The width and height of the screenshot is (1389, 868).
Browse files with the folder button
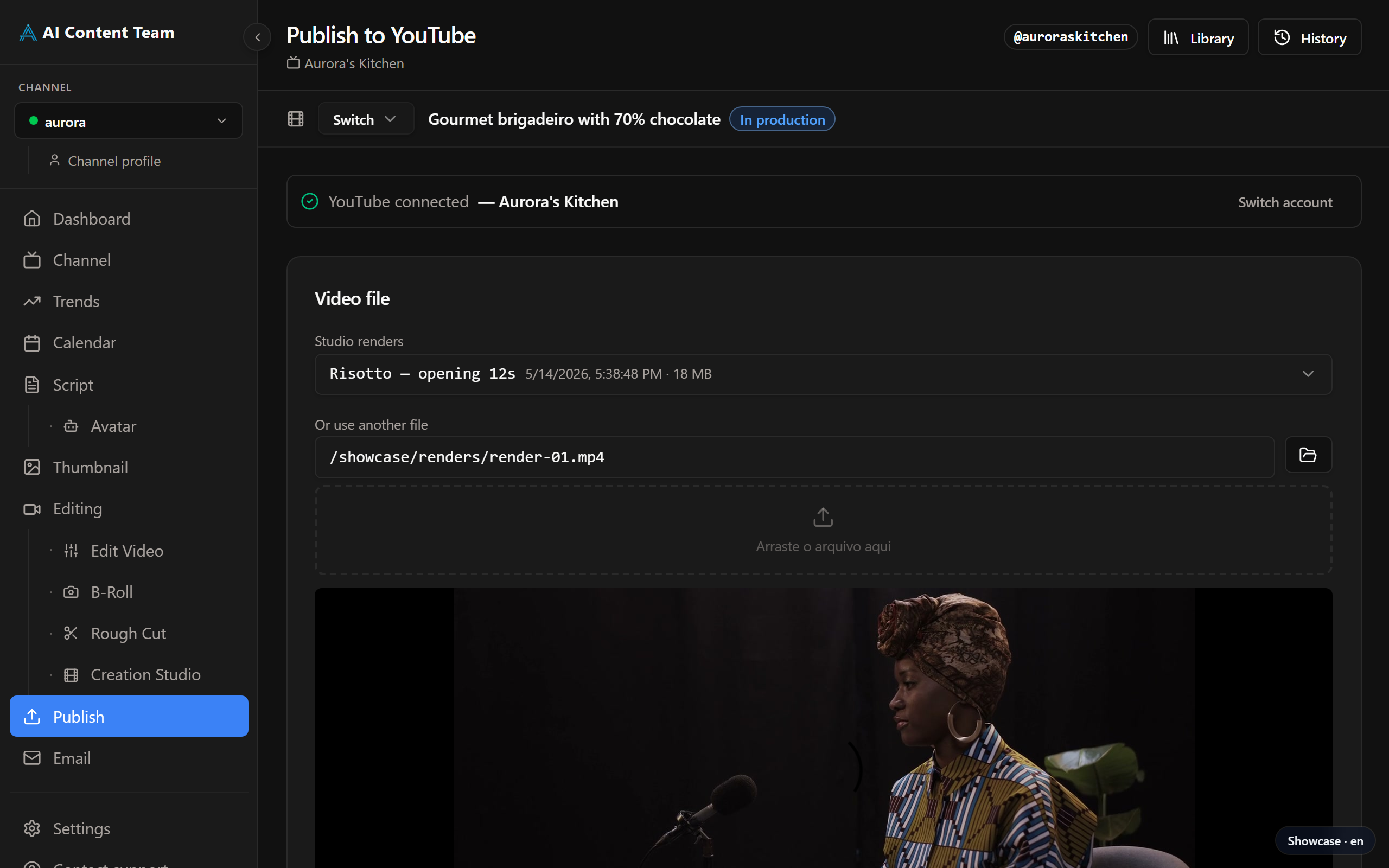coord(1308,455)
